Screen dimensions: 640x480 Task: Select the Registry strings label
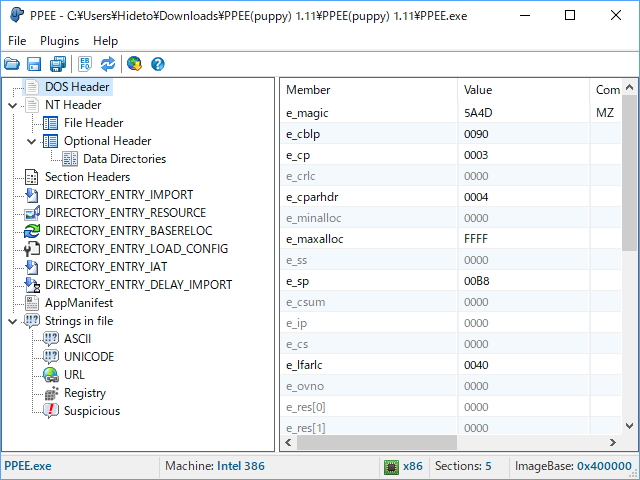85,393
